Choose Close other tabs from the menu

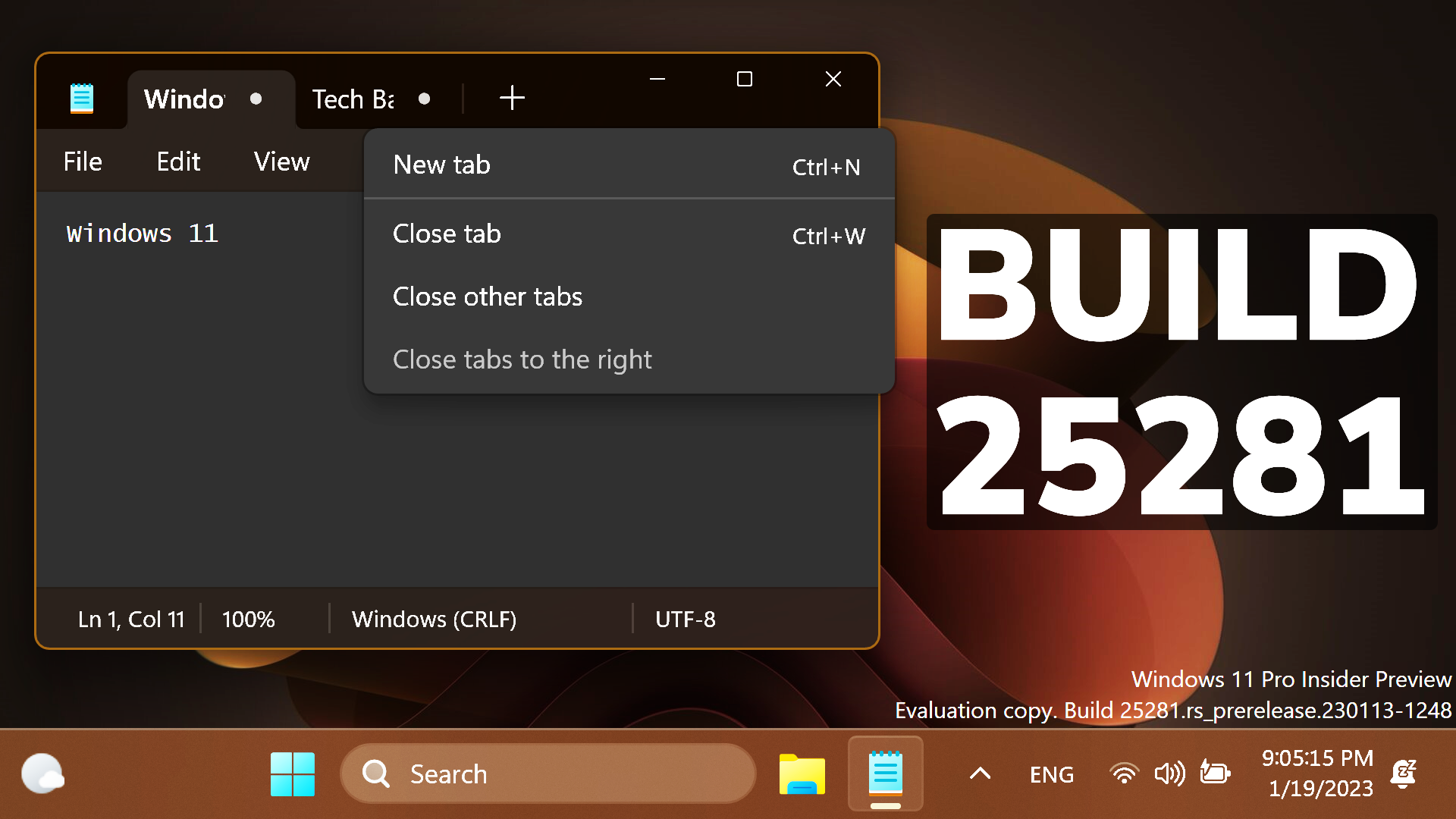point(488,297)
